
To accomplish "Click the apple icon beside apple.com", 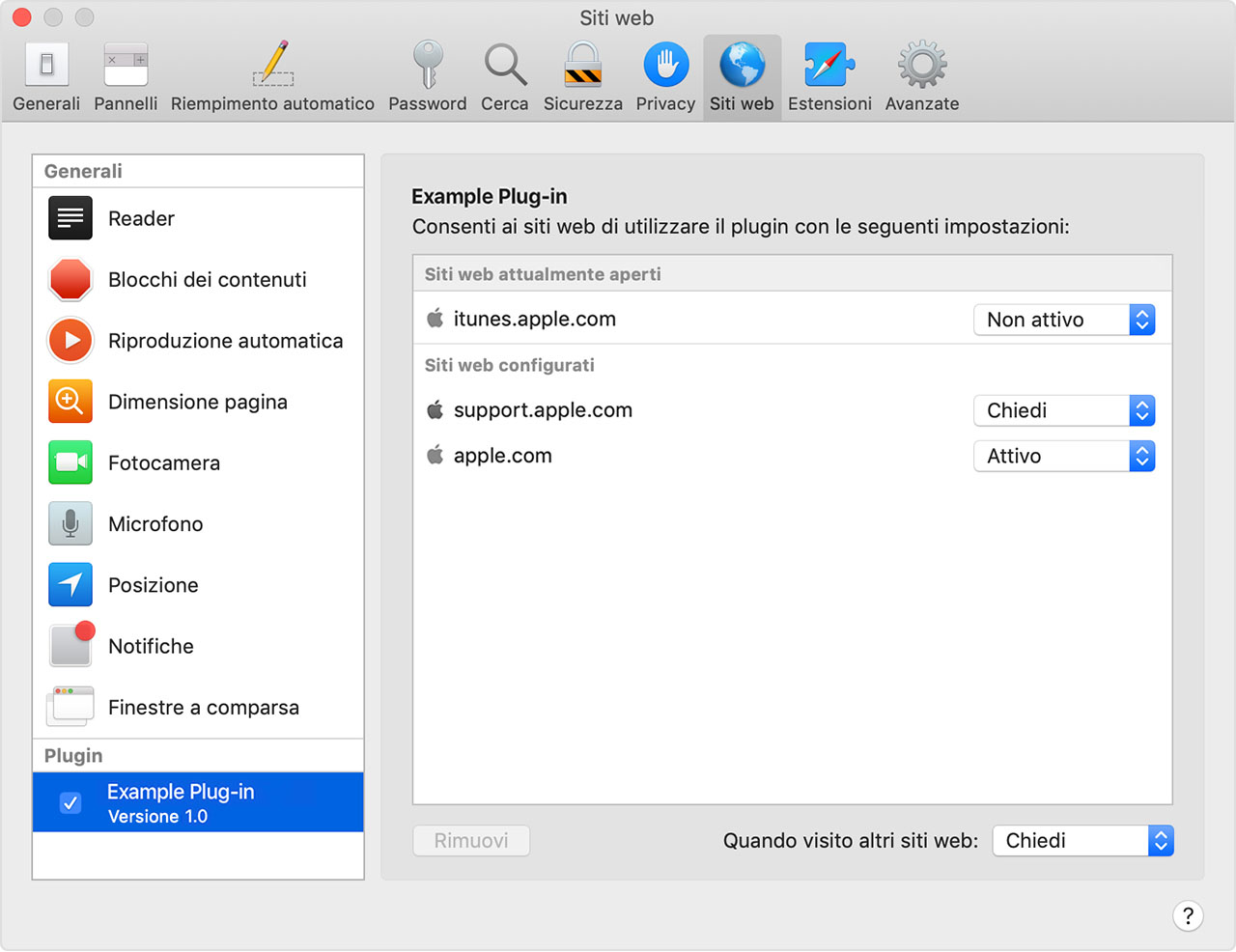I will coord(435,454).
